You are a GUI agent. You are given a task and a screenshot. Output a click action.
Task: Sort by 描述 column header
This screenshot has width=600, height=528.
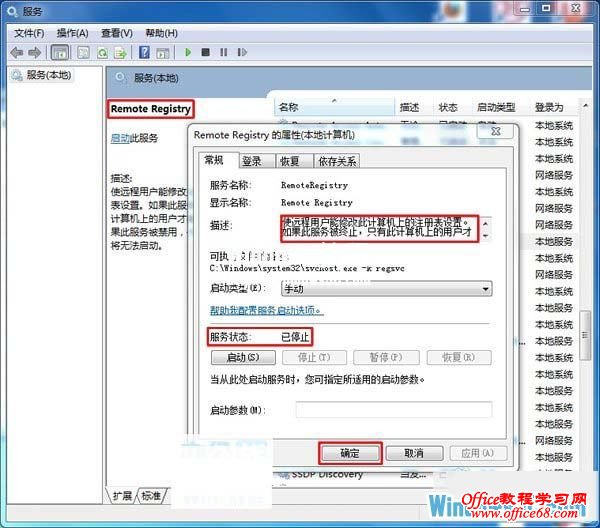click(x=413, y=107)
